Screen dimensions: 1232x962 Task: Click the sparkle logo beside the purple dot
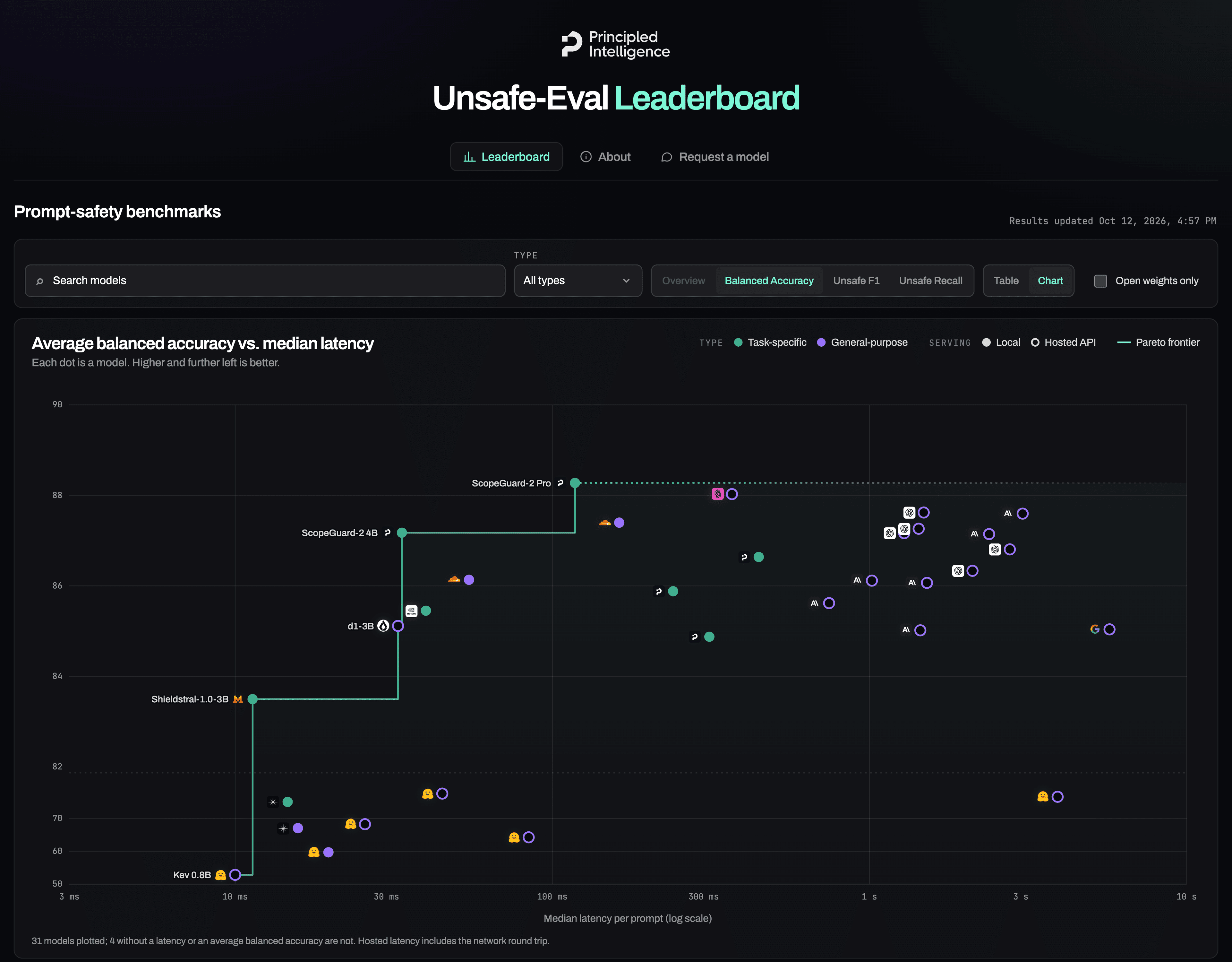click(x=283, y=828)
